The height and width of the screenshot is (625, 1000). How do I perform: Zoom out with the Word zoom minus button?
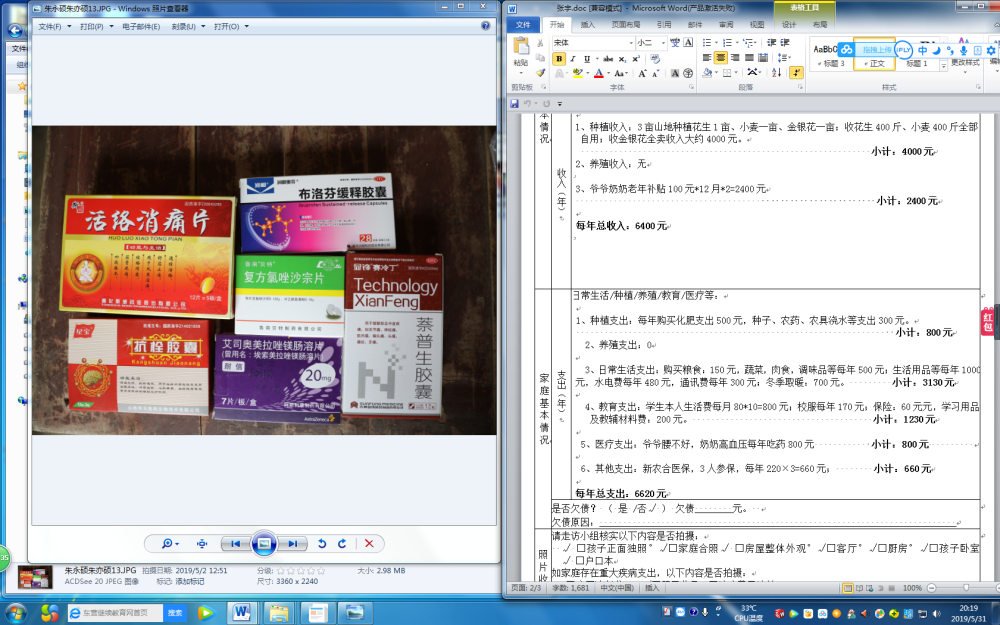[932, 587]
